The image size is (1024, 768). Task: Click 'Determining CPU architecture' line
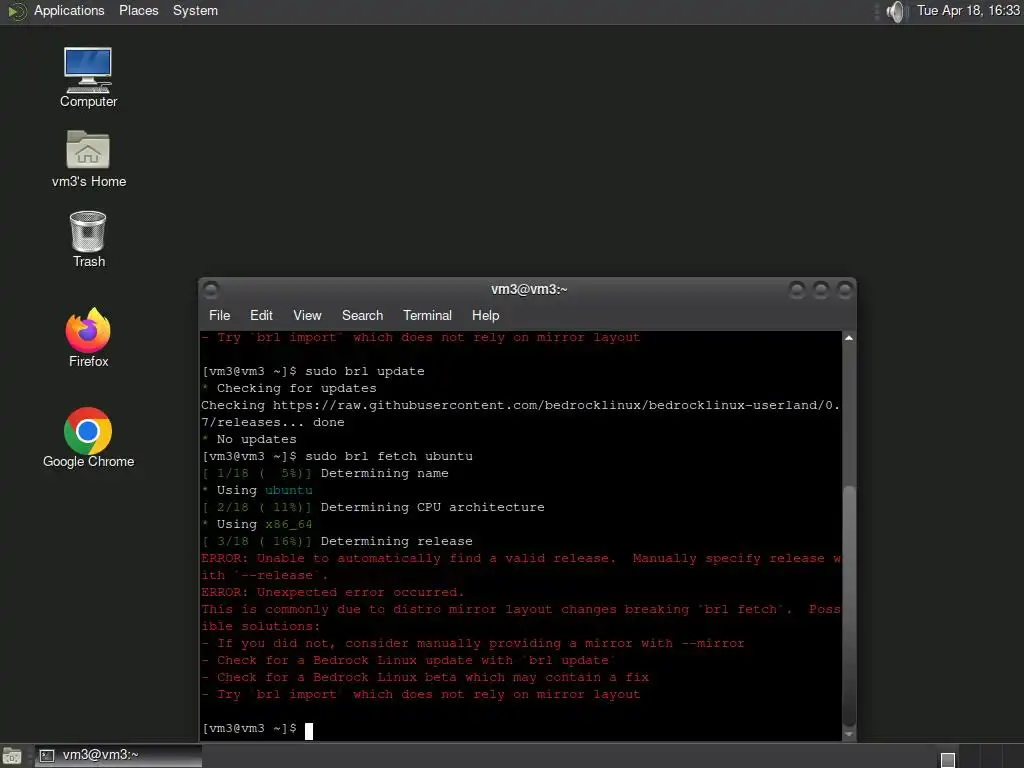point(374,507)
